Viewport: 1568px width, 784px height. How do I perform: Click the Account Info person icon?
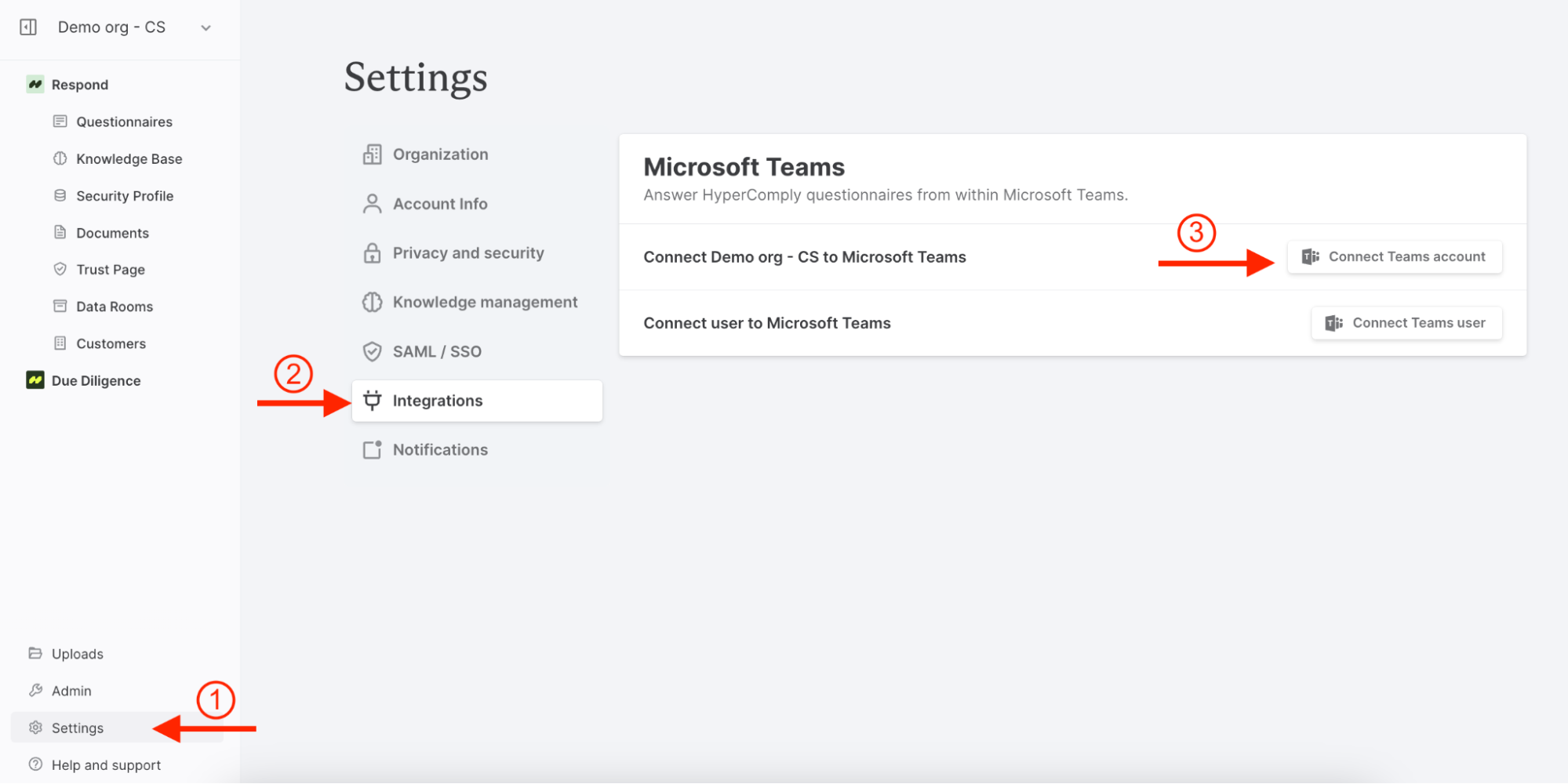373,204
